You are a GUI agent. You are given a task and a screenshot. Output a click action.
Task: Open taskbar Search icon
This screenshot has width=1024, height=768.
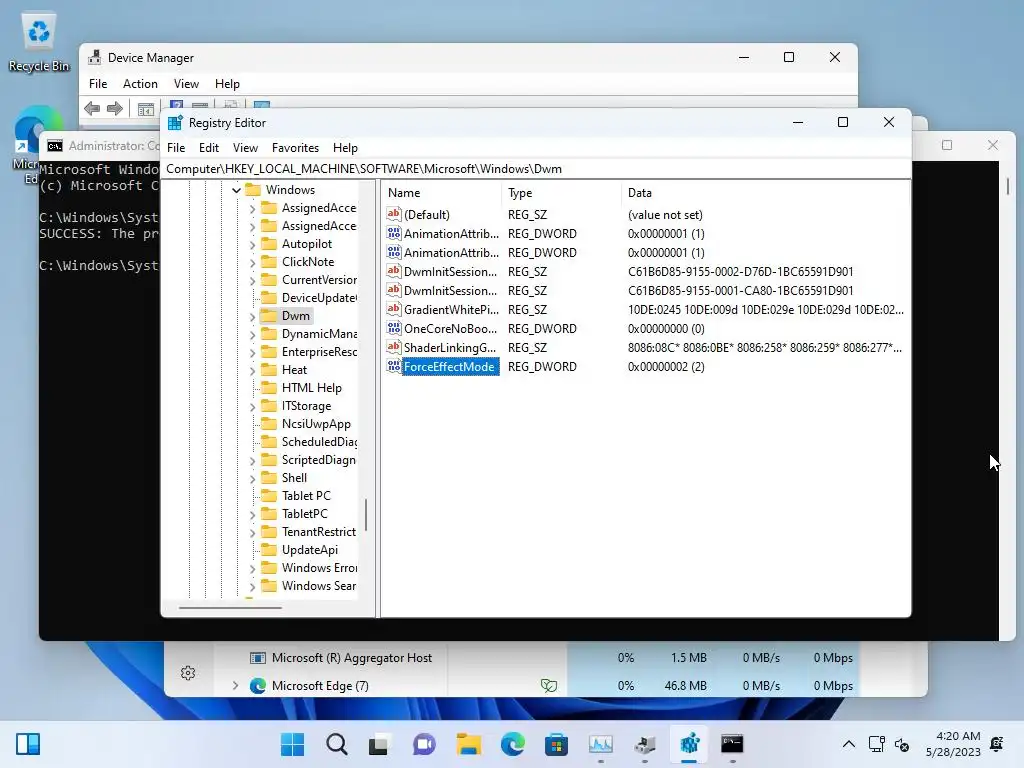pos(336,744)
